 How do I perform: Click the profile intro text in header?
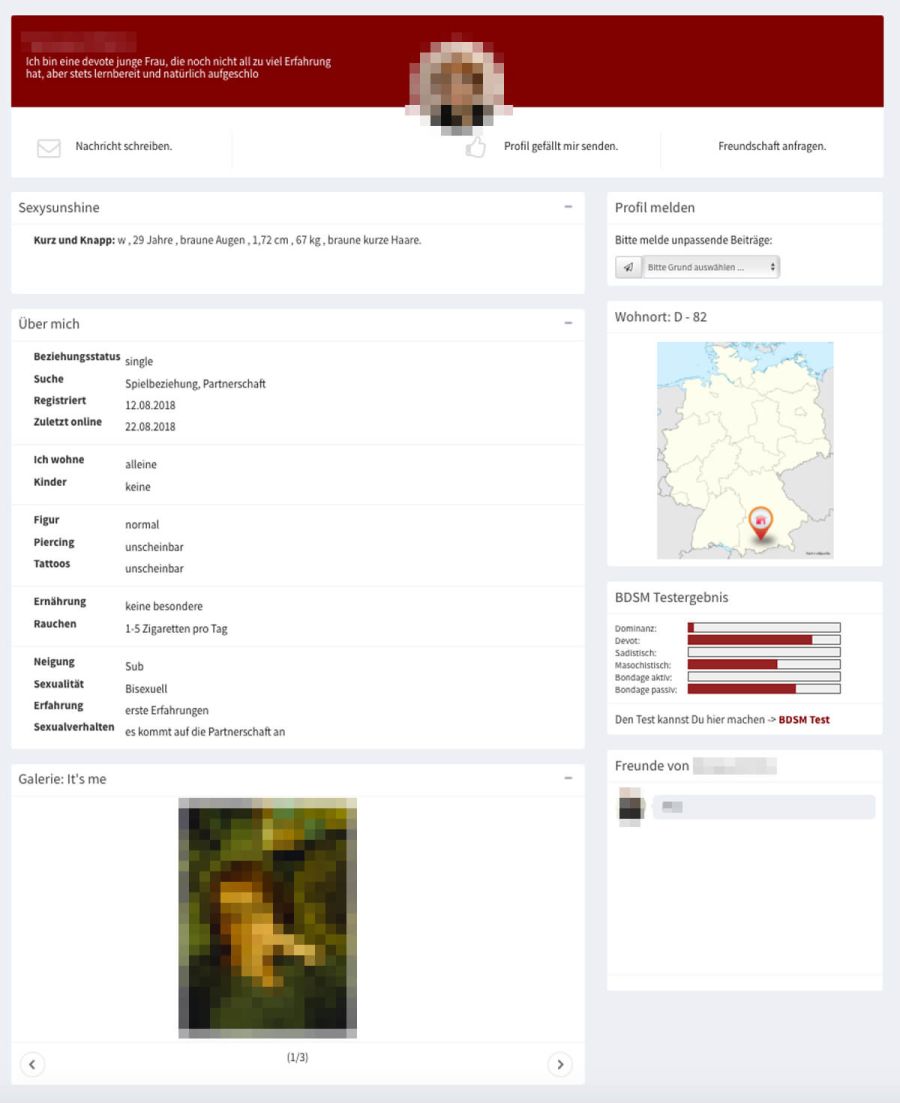click(179, 68)
